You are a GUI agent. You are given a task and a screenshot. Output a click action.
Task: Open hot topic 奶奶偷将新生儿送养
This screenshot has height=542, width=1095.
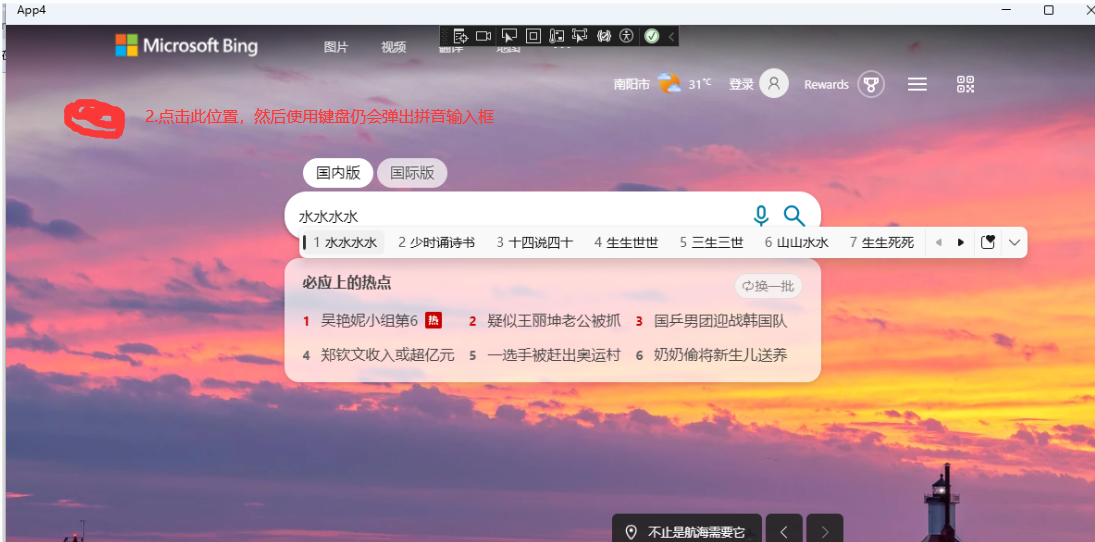[721, 356]
